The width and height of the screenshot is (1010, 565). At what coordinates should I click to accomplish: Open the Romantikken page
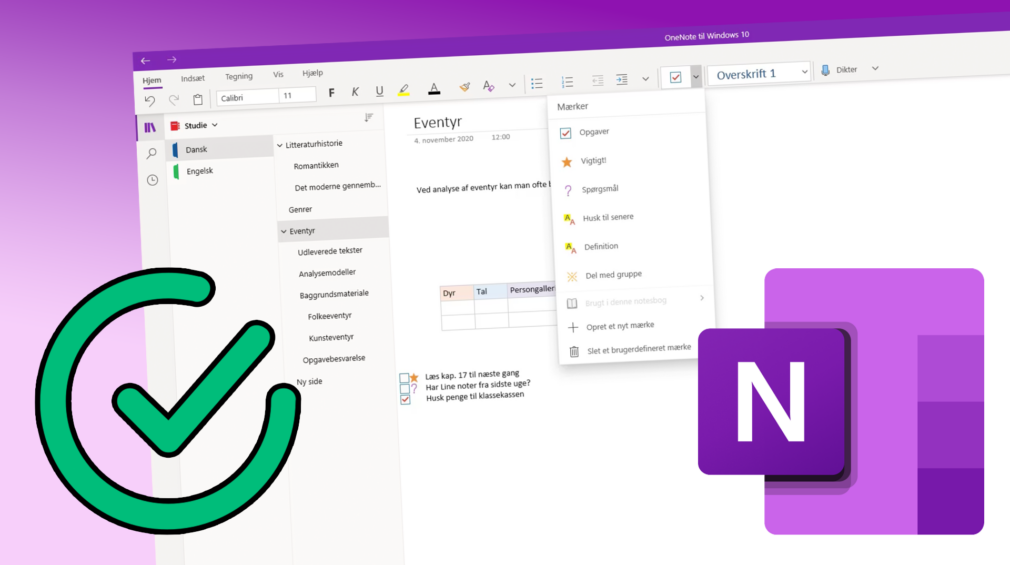pos(316,166)
